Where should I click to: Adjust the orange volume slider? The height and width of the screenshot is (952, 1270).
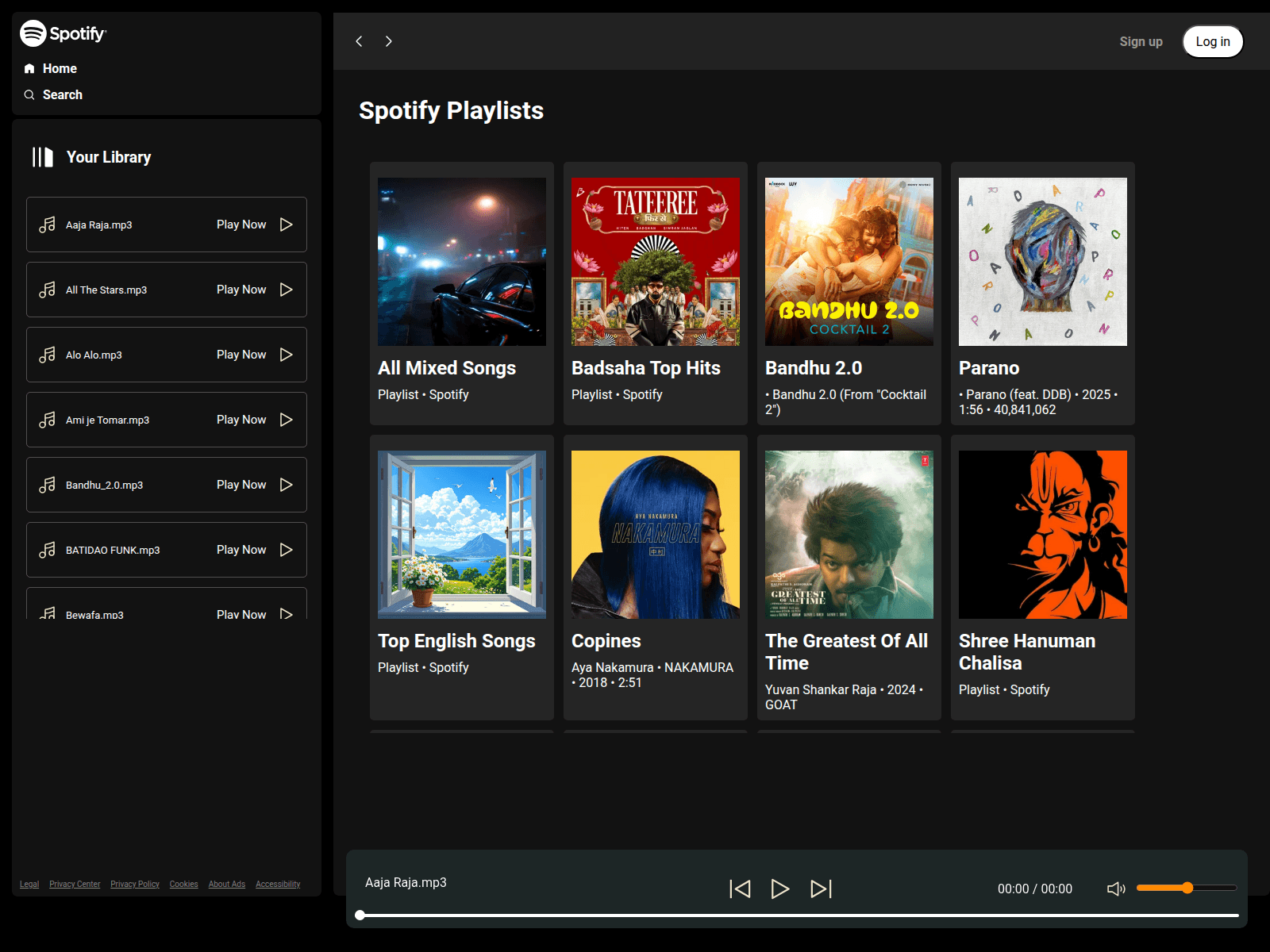click(x=1187, y=888)
